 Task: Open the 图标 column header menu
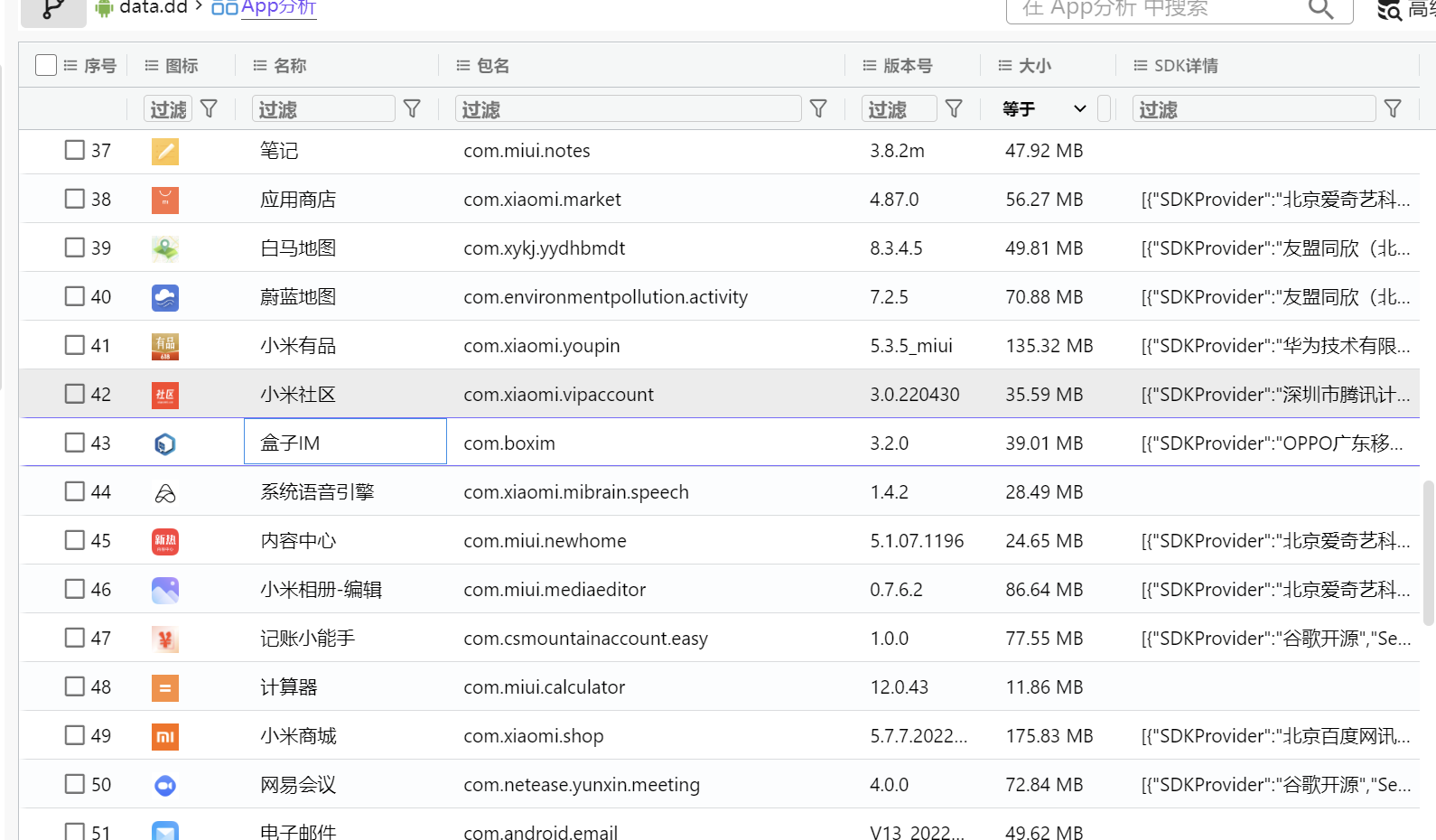point(152,66)
